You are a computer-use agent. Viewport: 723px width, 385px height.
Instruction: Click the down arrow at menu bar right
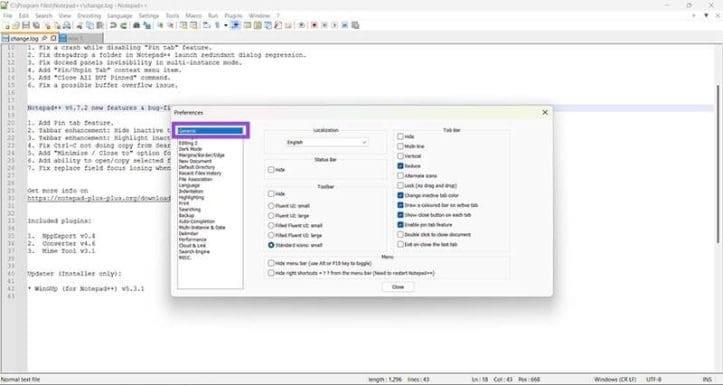coord(706,15)
